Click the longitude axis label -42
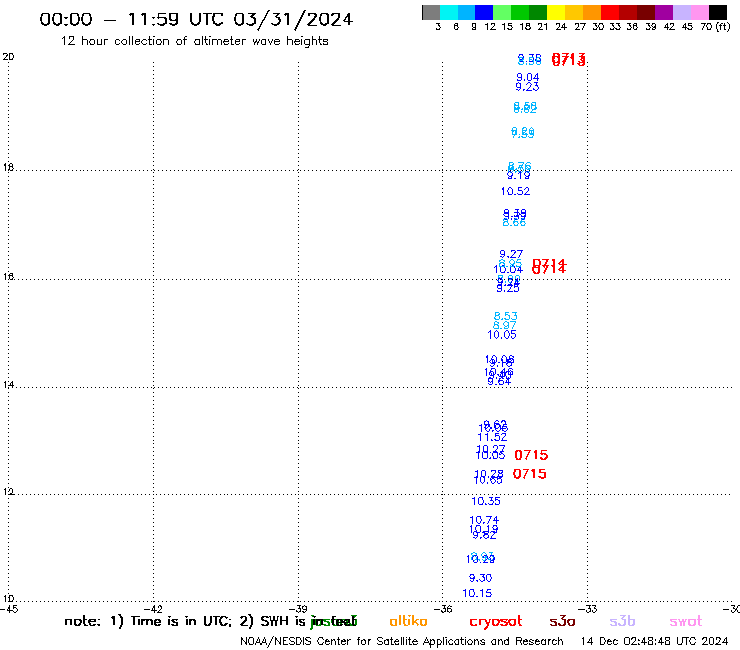 [153, 609]
